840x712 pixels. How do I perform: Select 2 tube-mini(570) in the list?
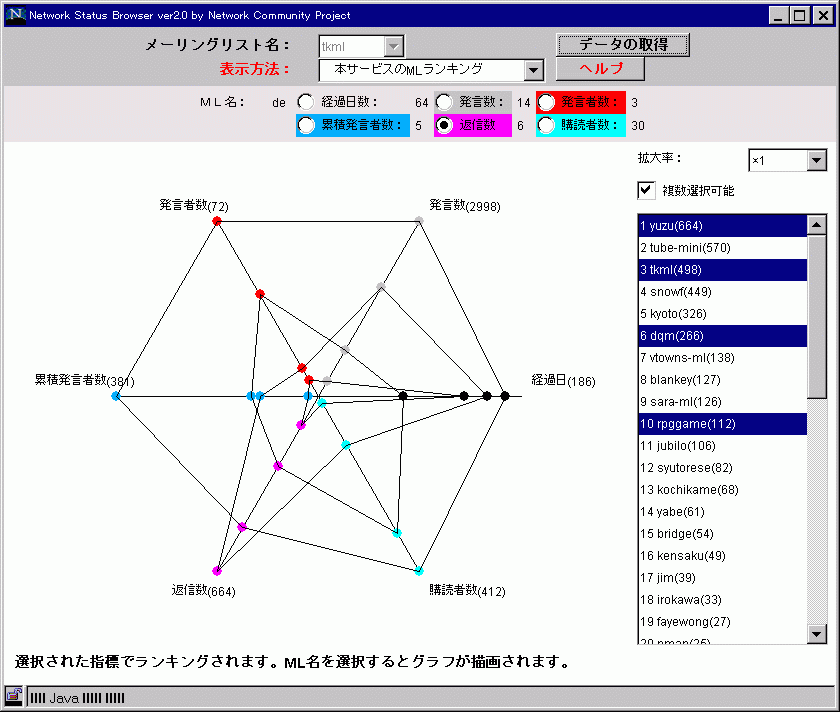click(722, 247)
